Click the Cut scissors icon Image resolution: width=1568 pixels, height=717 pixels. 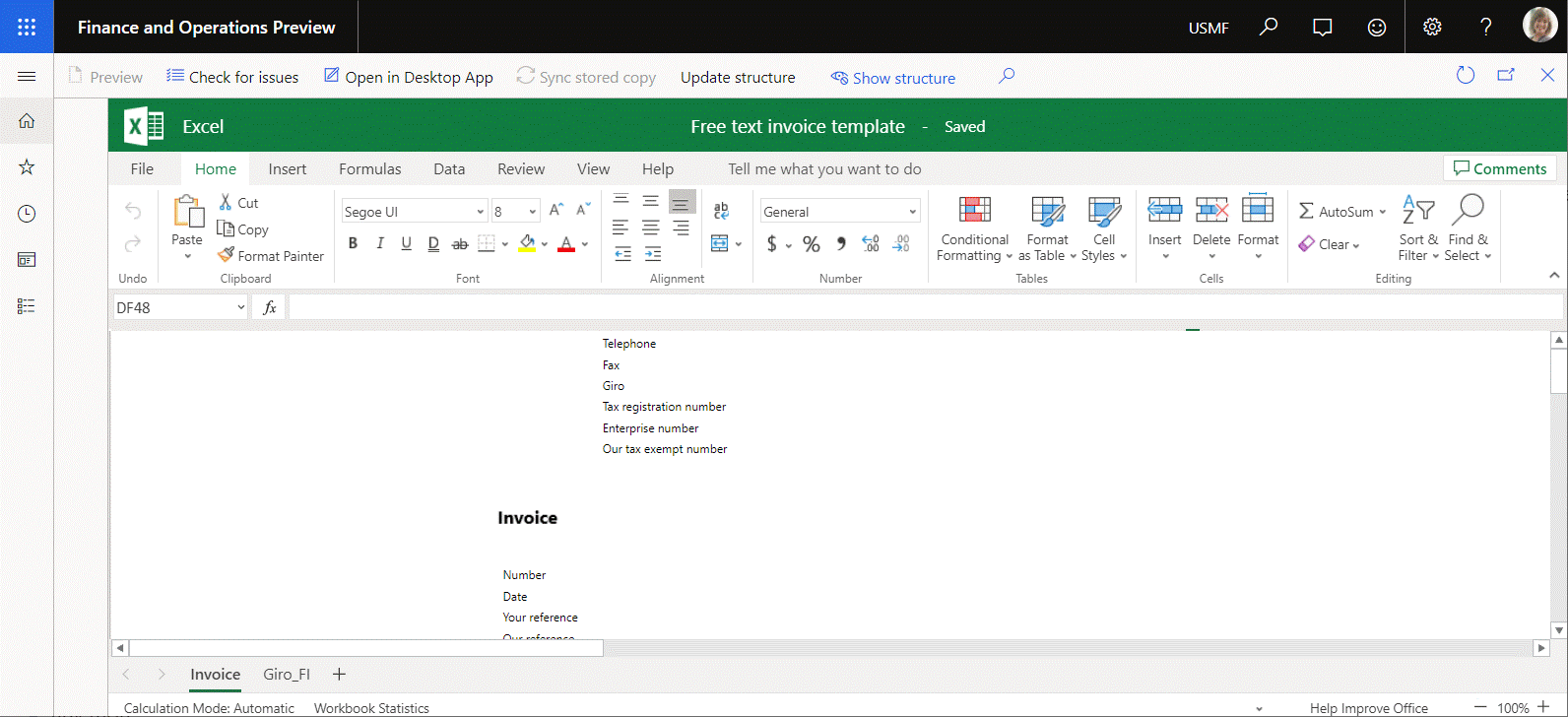coord(226,203)
